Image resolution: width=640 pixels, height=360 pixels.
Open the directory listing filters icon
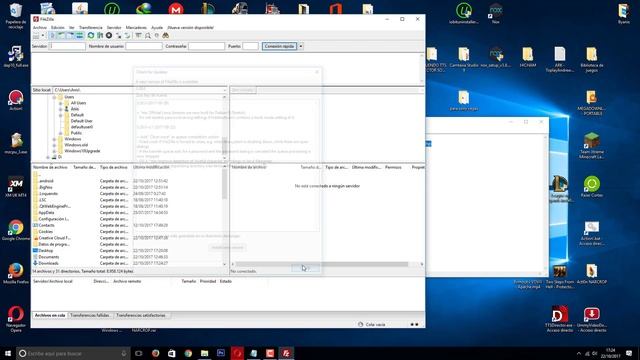[x=139, y=36]
